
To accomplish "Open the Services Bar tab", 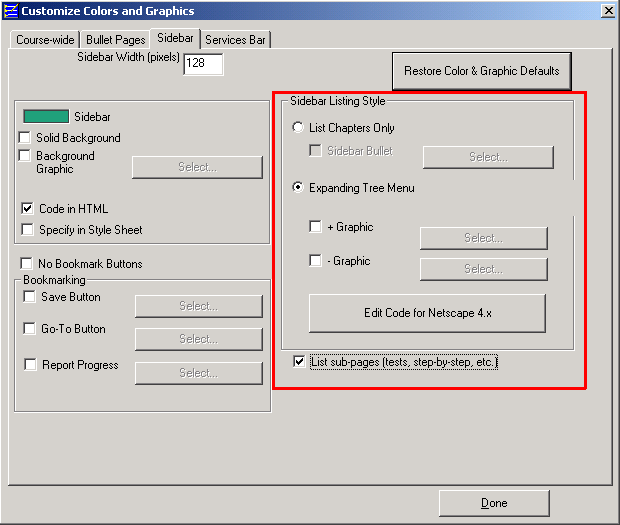I will click(235, 40).
